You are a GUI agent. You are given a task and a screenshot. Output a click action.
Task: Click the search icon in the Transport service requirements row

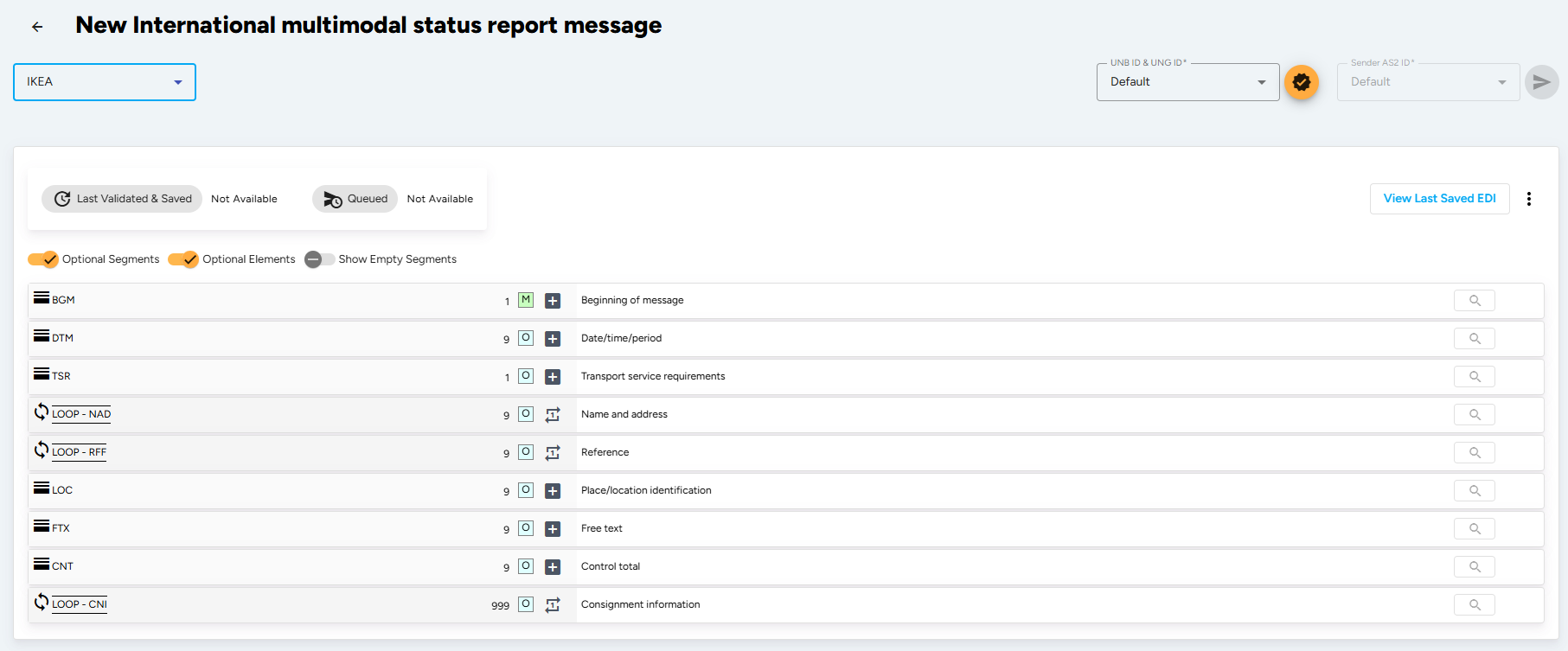(x=1475, y=377)
